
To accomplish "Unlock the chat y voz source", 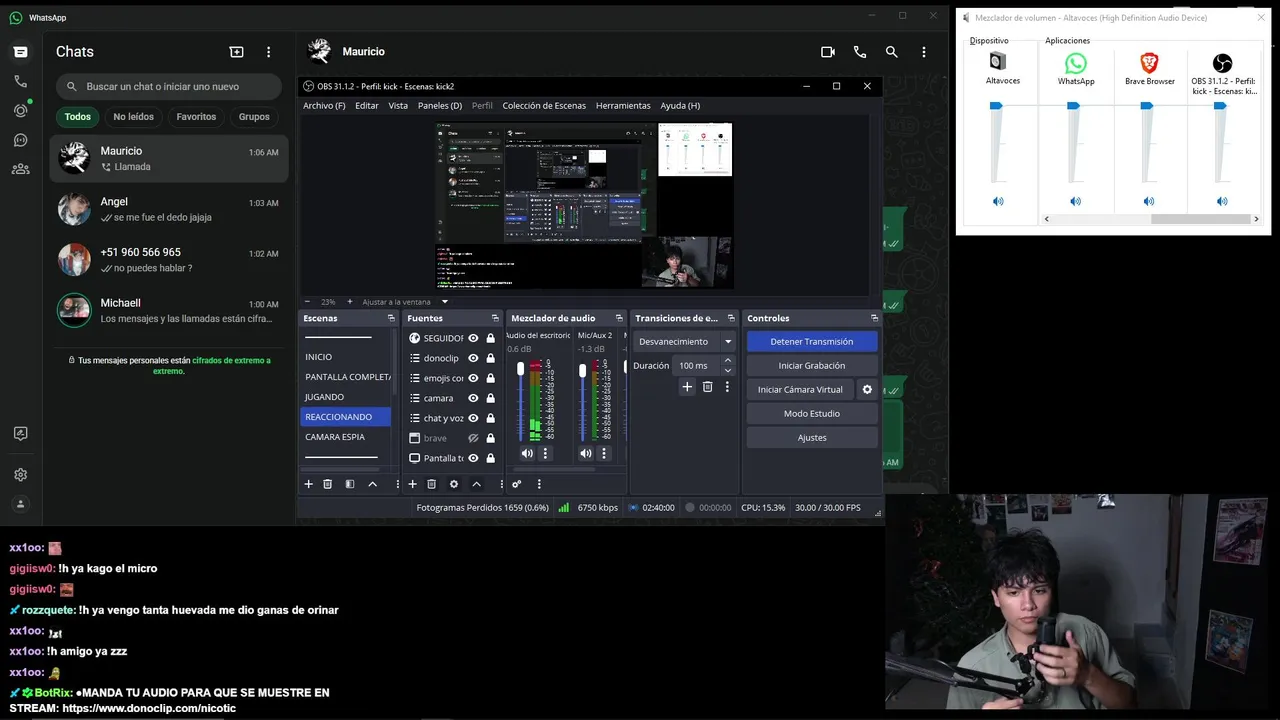I will click(490, 418).
